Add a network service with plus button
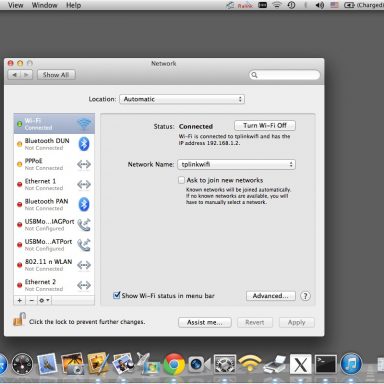The image size is (384, 384). (x=20, y=300)
